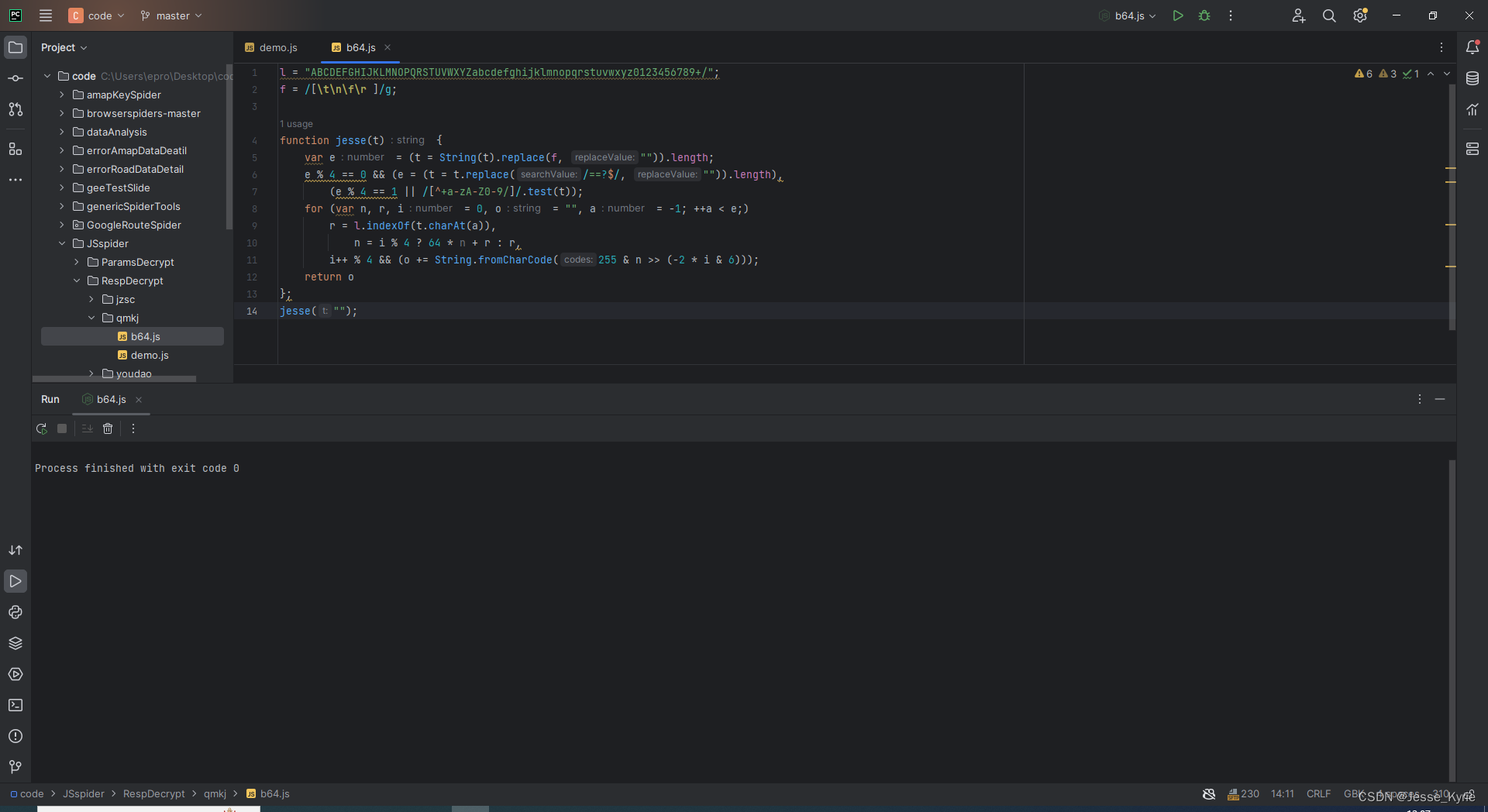
Task: Open Structure tool window icon
Action: tap(15, 149)
